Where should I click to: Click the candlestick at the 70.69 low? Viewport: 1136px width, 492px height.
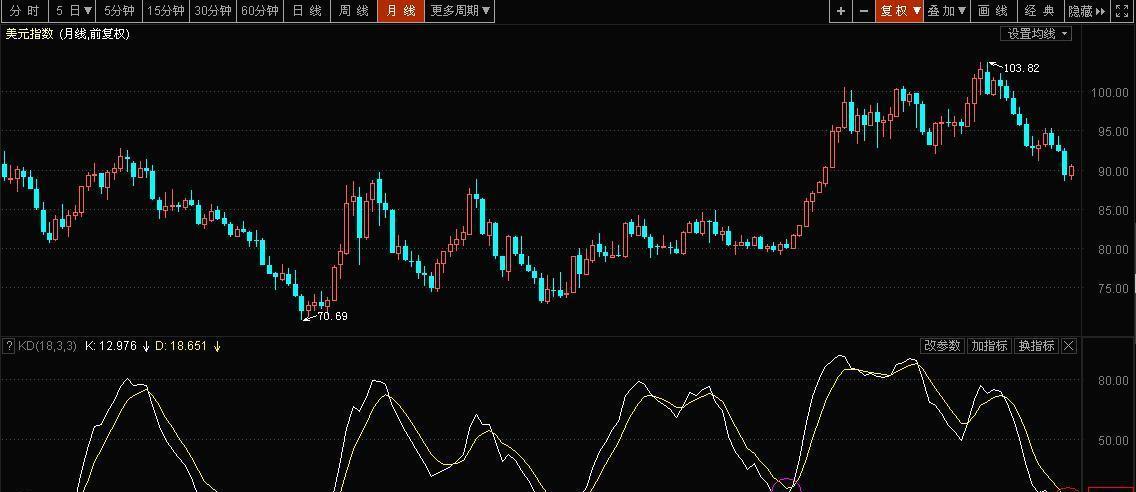[x=303, y=304]
